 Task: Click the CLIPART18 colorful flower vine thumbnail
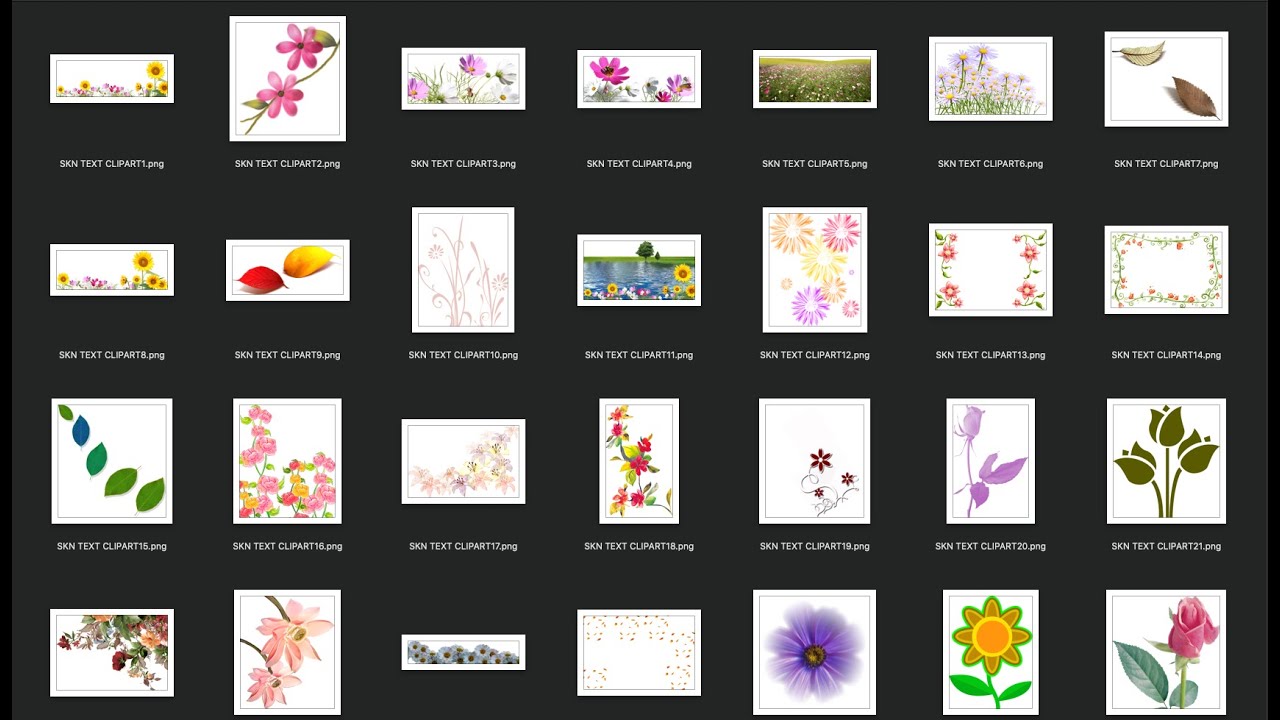(x=639, y=461)
